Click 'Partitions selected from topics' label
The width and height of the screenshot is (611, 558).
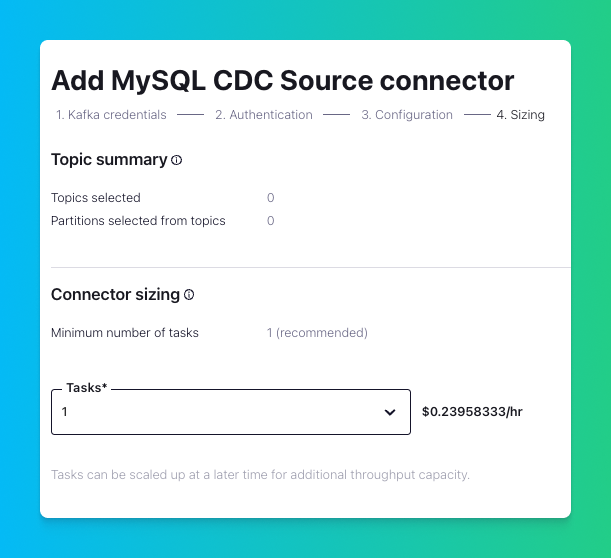pyautogui.click(x=138, y=221)
